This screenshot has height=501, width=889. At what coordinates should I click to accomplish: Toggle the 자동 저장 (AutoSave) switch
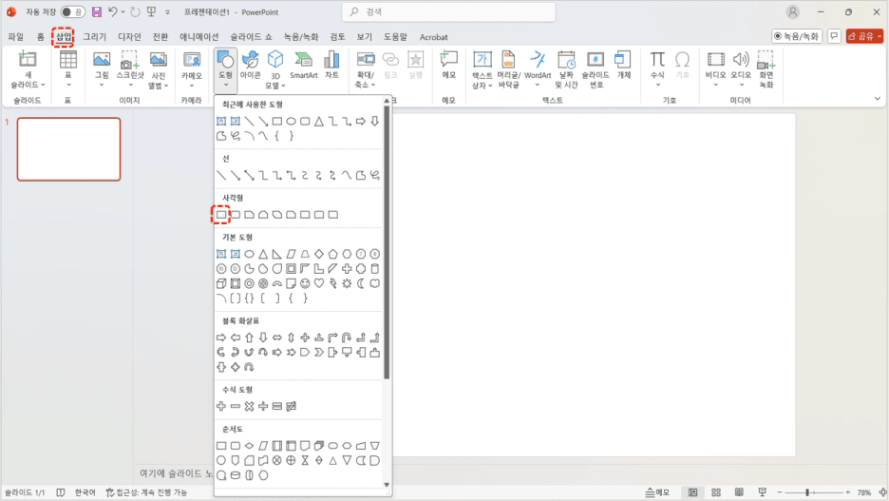point(72,12)
